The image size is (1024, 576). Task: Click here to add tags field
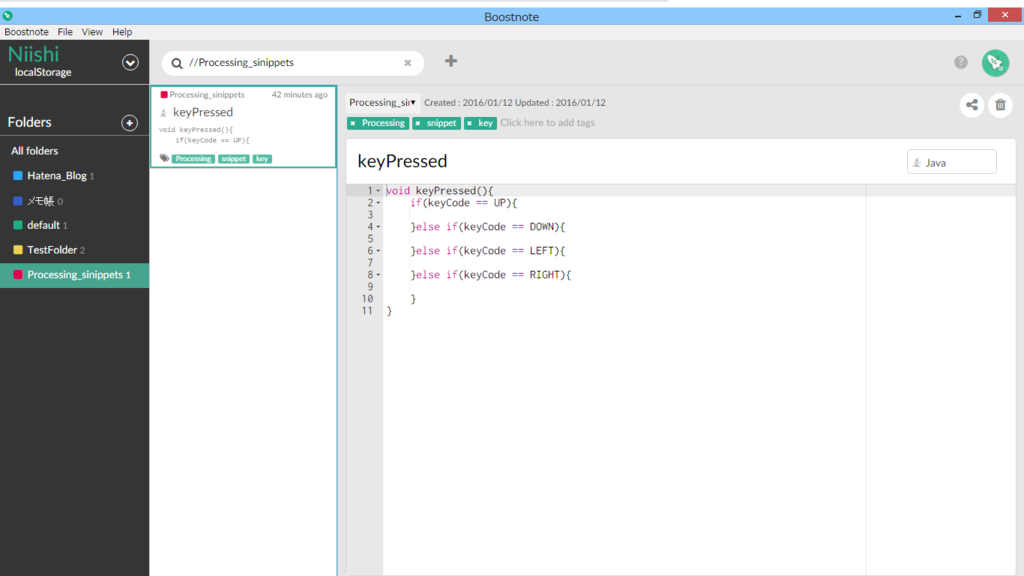(x=547, y=123)
